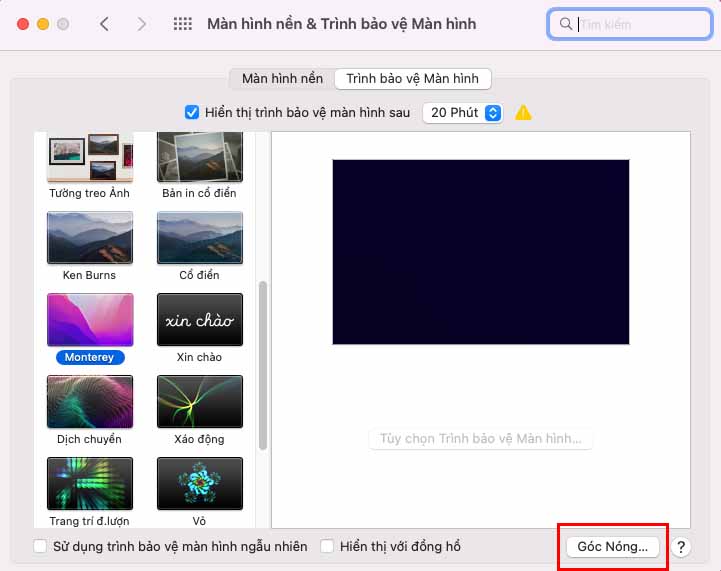
Task: Click the search magnifier icon
Action: [x=566, y=24]
